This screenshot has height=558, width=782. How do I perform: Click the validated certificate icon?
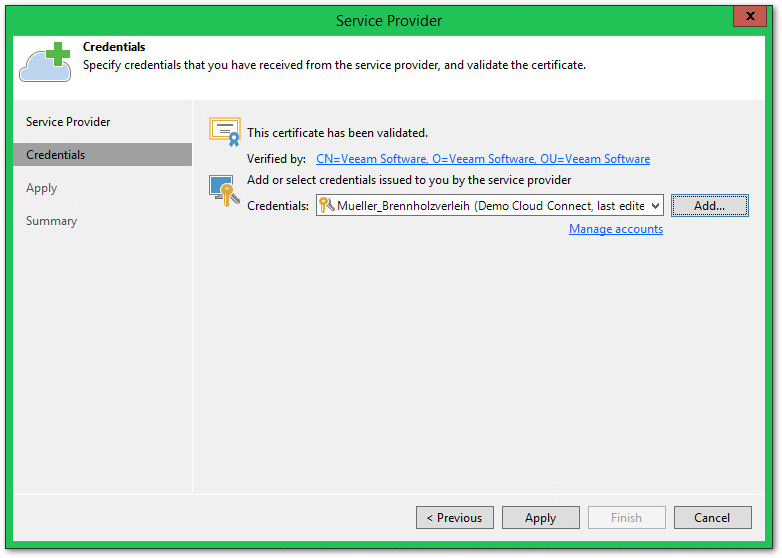[224, 131]
